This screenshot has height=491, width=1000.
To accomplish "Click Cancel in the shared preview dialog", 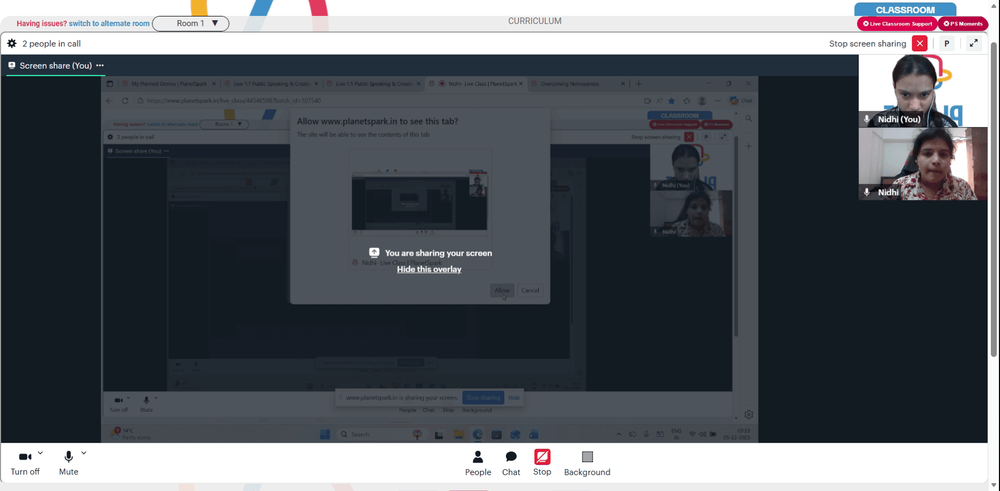I will (530, 290).
